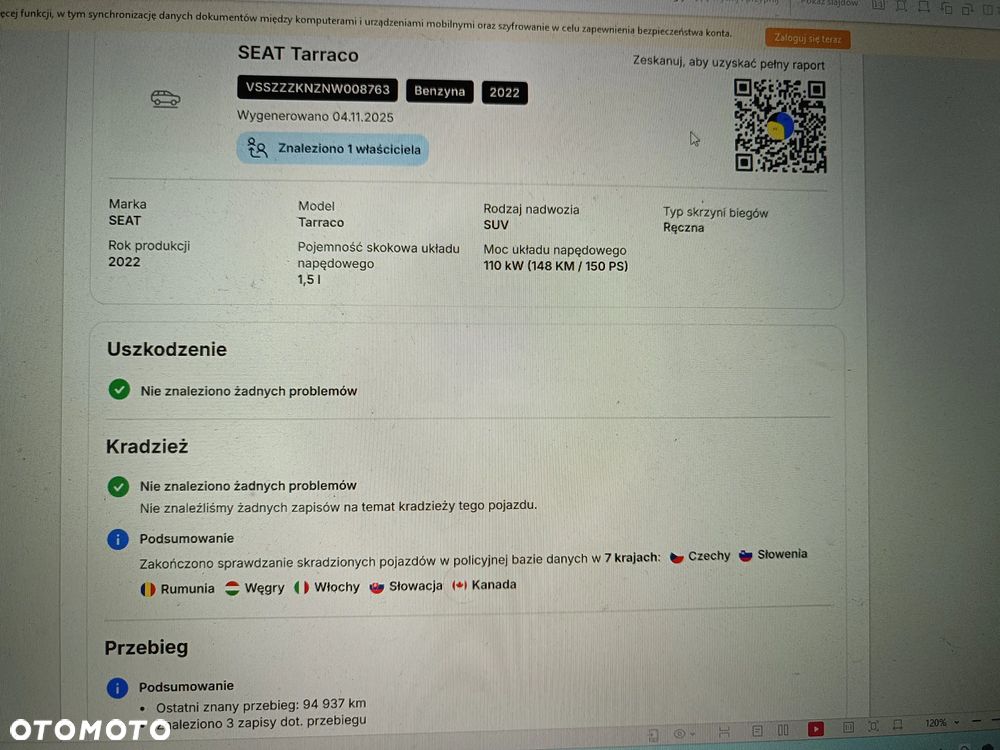
Task: Select the fit-width view icon in status bar
Action: pos(724,732)
